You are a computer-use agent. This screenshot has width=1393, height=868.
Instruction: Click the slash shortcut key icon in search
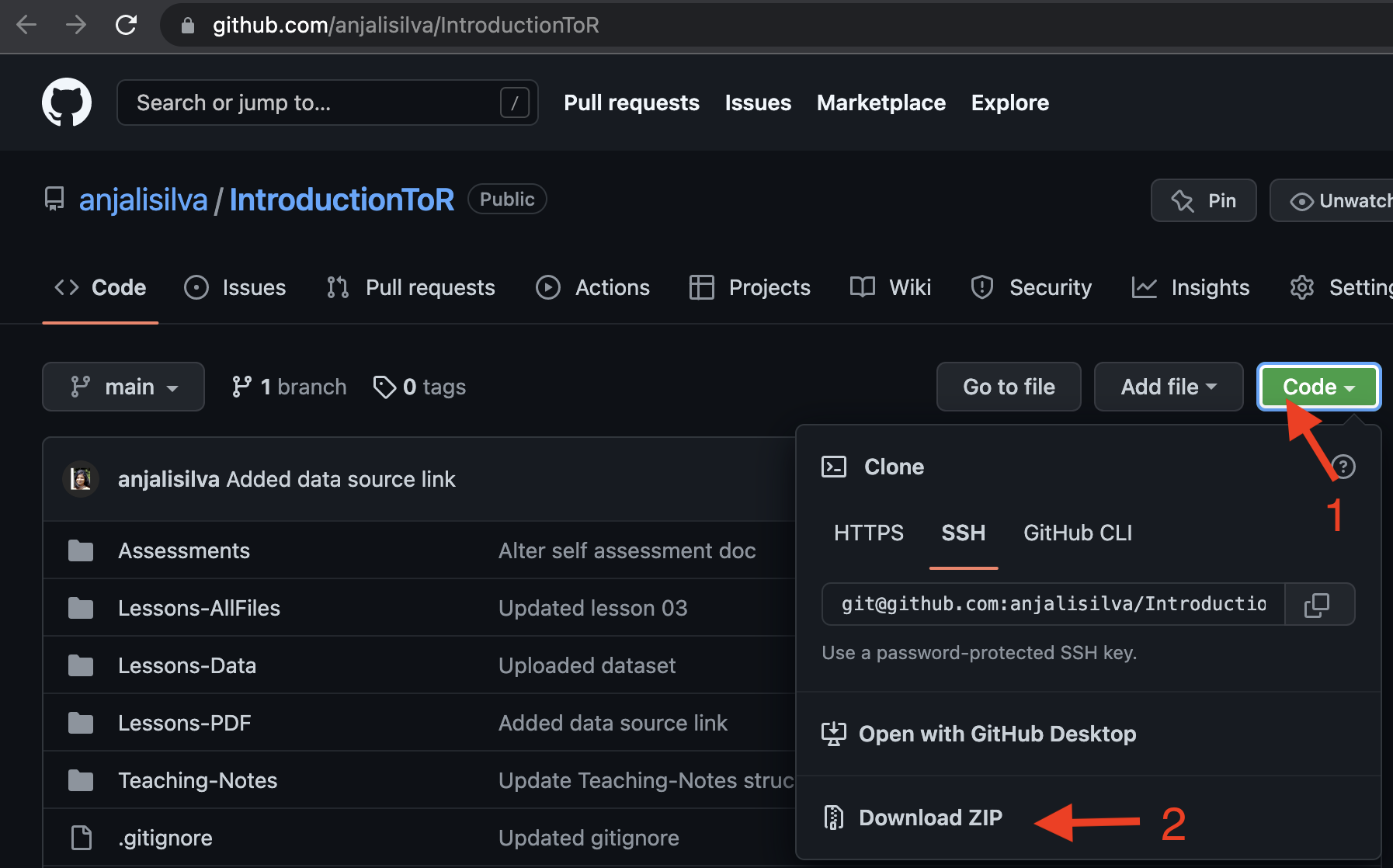click(x=514, y=102)
